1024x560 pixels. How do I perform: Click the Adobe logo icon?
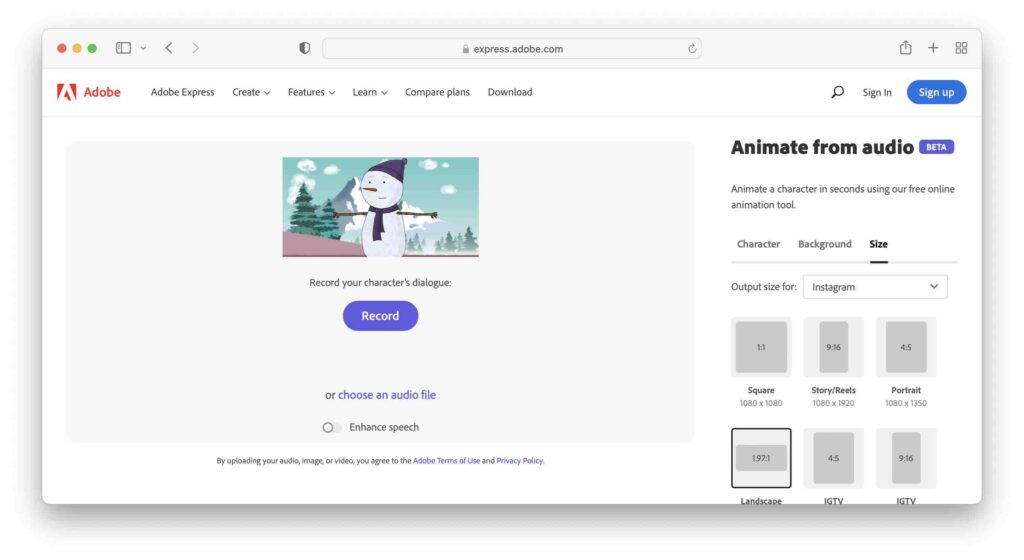[x=67, y=92]
